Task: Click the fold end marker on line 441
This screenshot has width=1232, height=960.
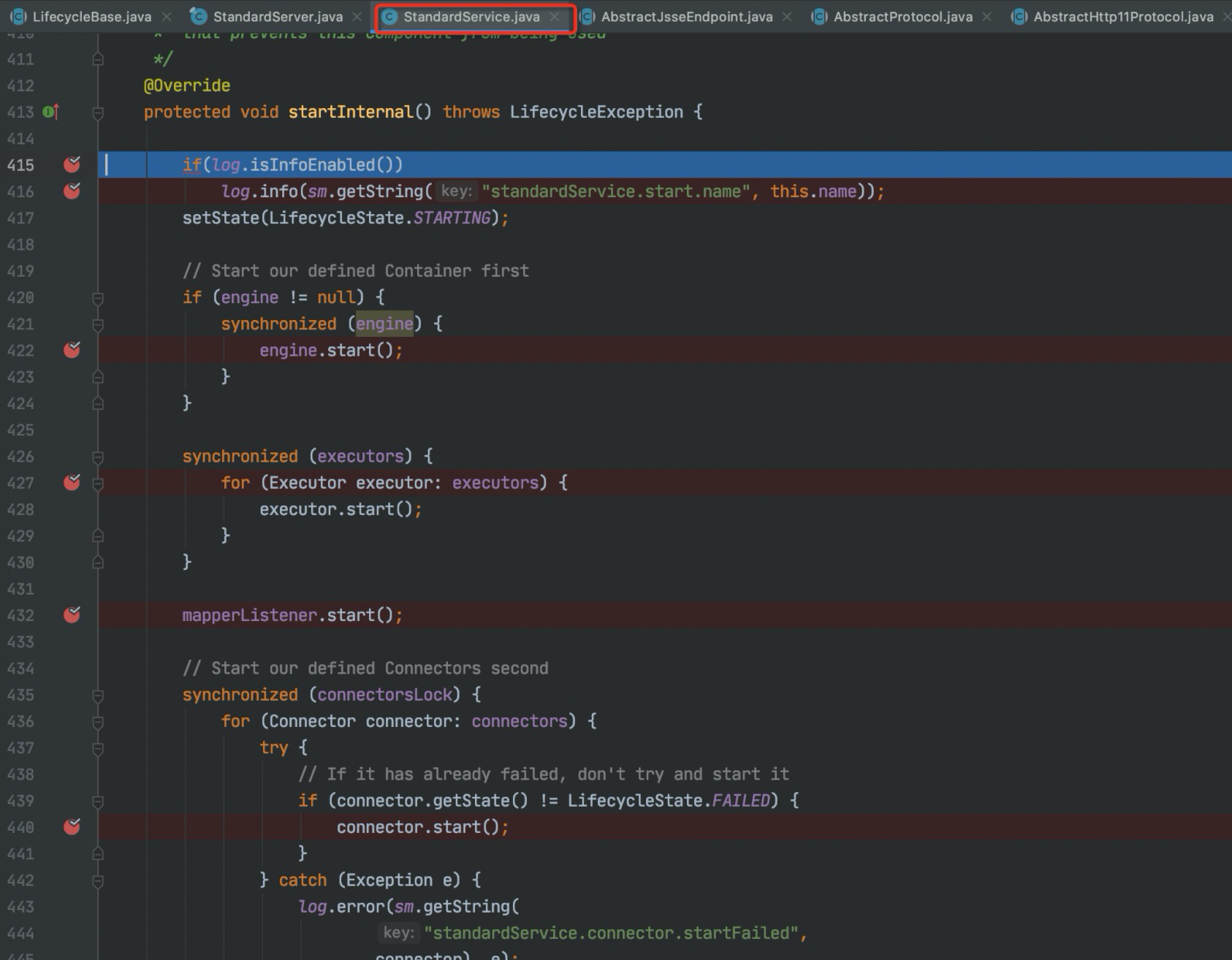Action: (98, 853)
